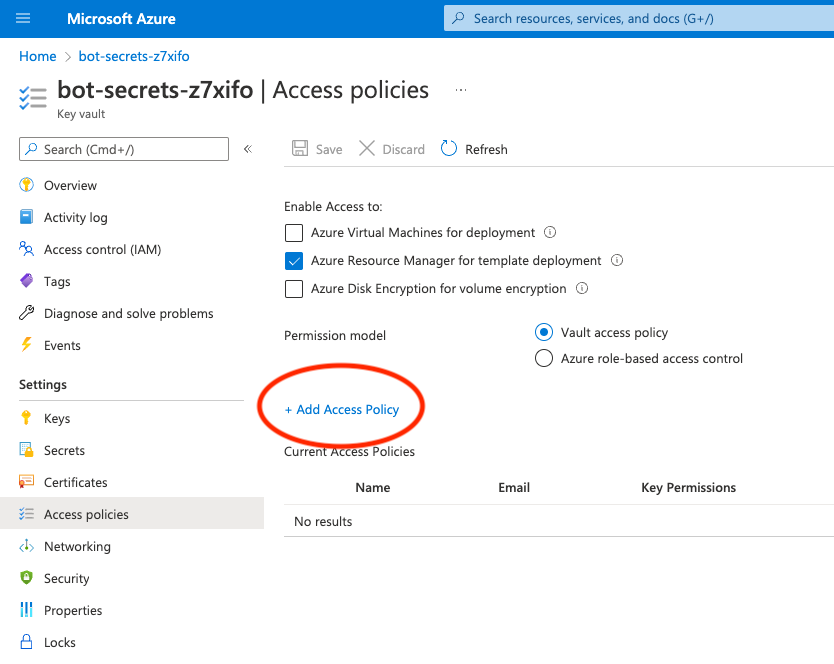Sort by Name column header
The width and height of the screenshot is (834, 664).
pos(373,487)
